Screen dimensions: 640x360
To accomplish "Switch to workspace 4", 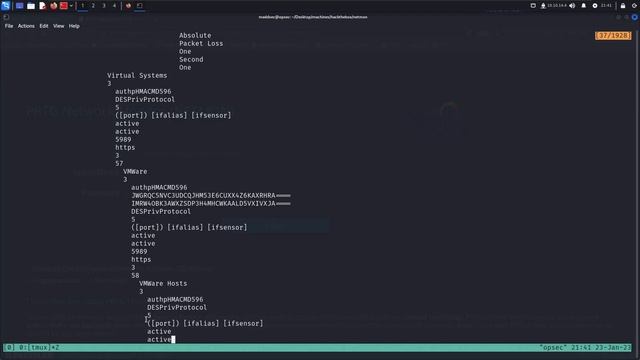I will click(114, 6).
